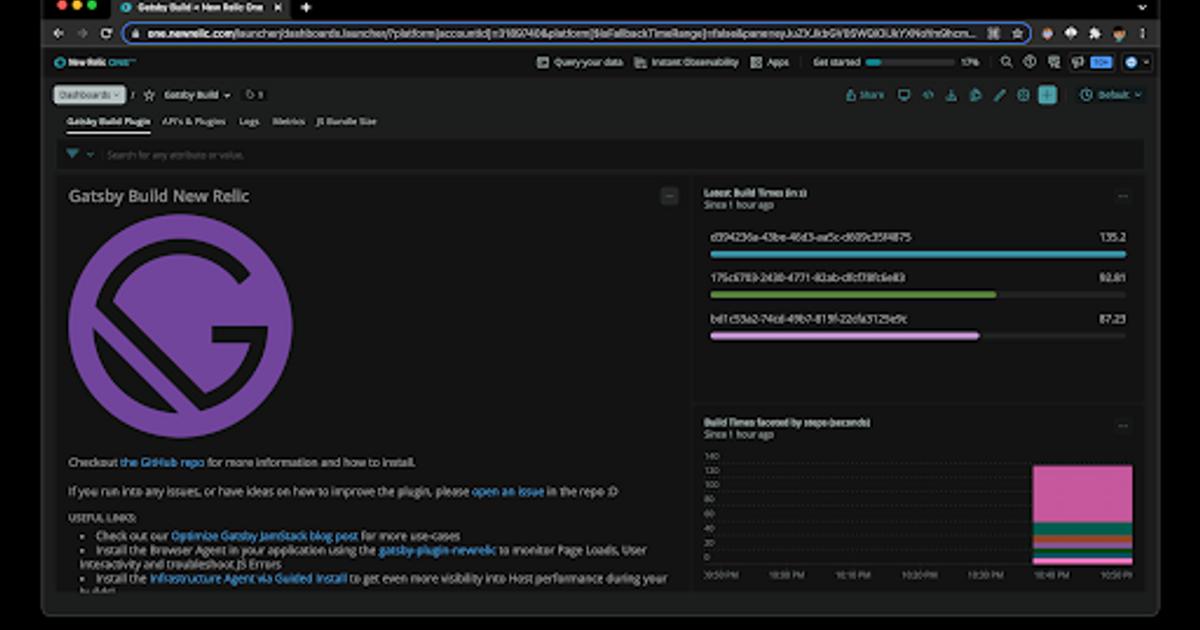Image resolution: width=1200 pixels, height=630 pixels.
Task: Open the grid layout settings icon
Action: point(1022,95)
